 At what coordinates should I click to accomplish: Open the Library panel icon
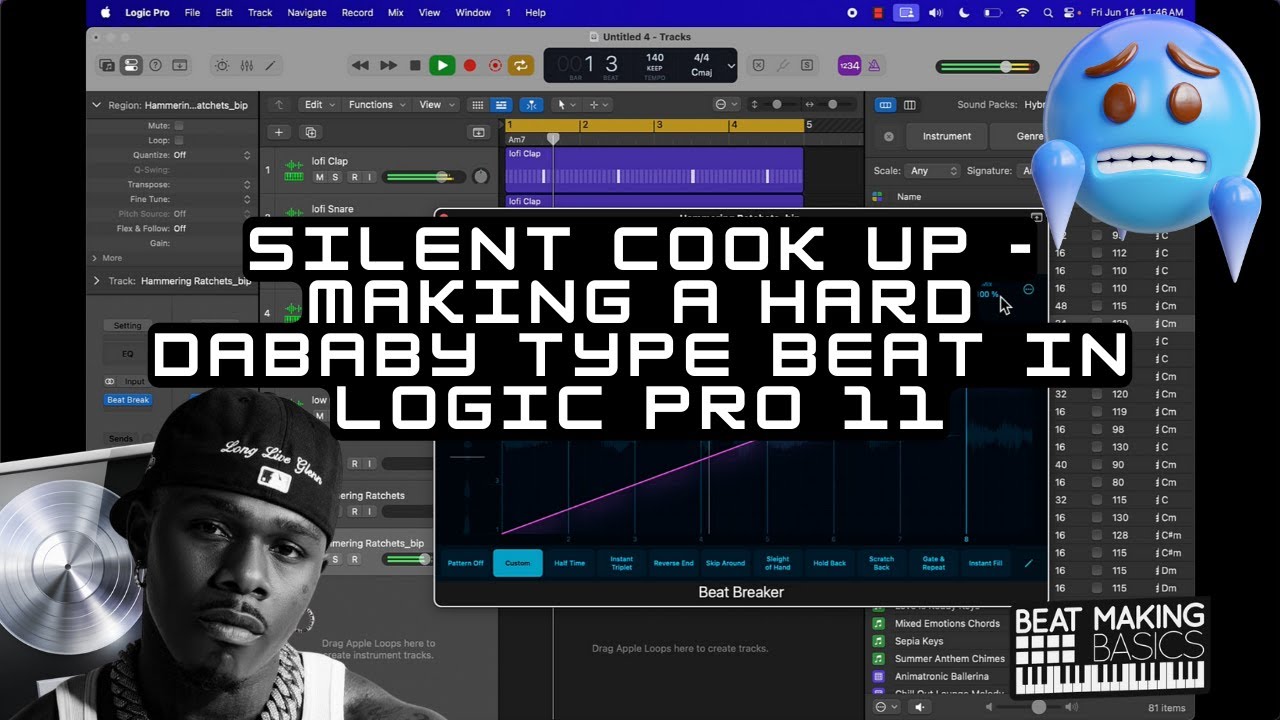107,66
